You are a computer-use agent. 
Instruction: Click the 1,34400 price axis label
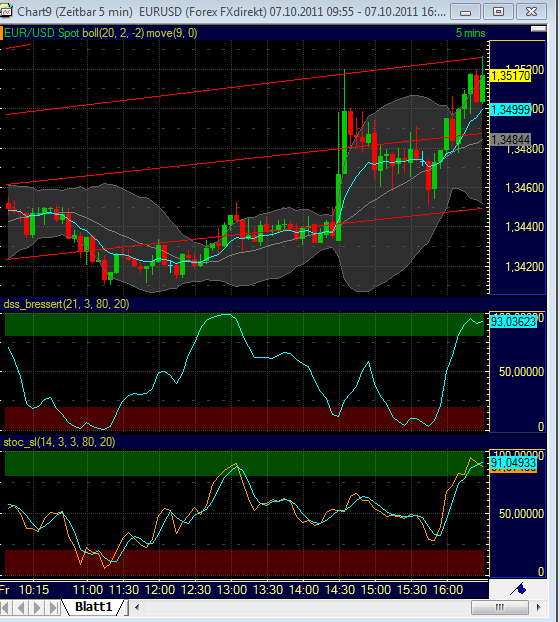(524, 227)
